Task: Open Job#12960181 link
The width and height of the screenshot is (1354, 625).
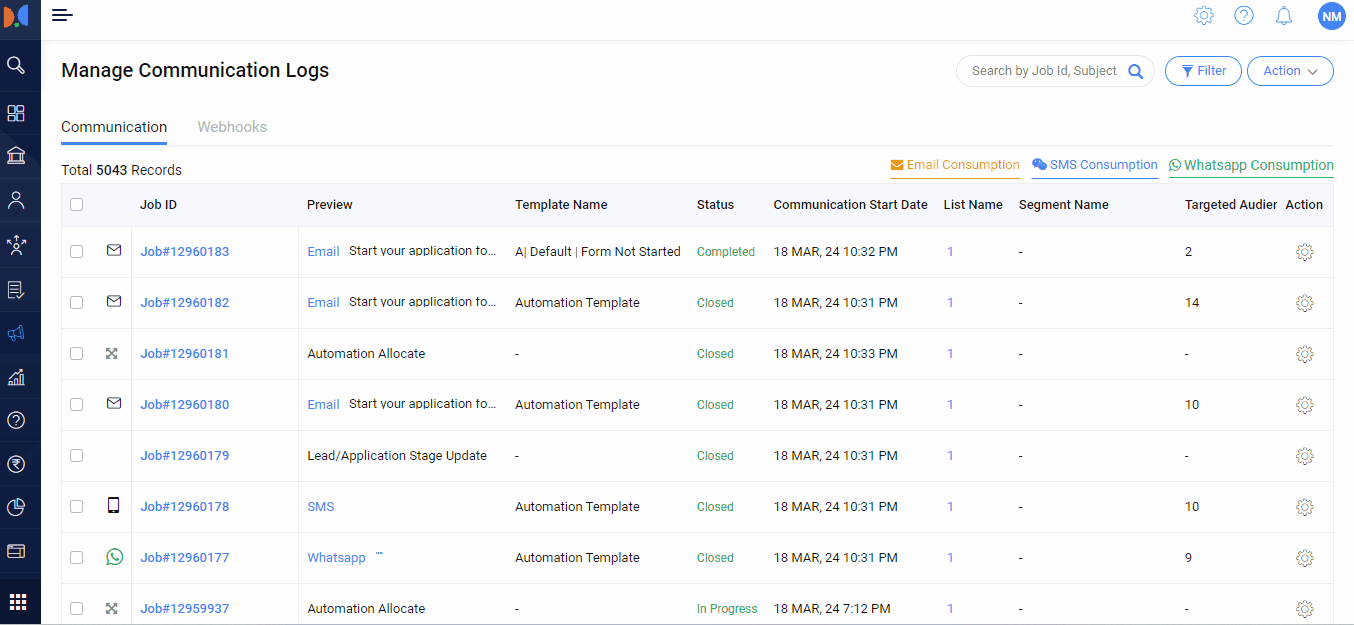Action: coord(185,354)
